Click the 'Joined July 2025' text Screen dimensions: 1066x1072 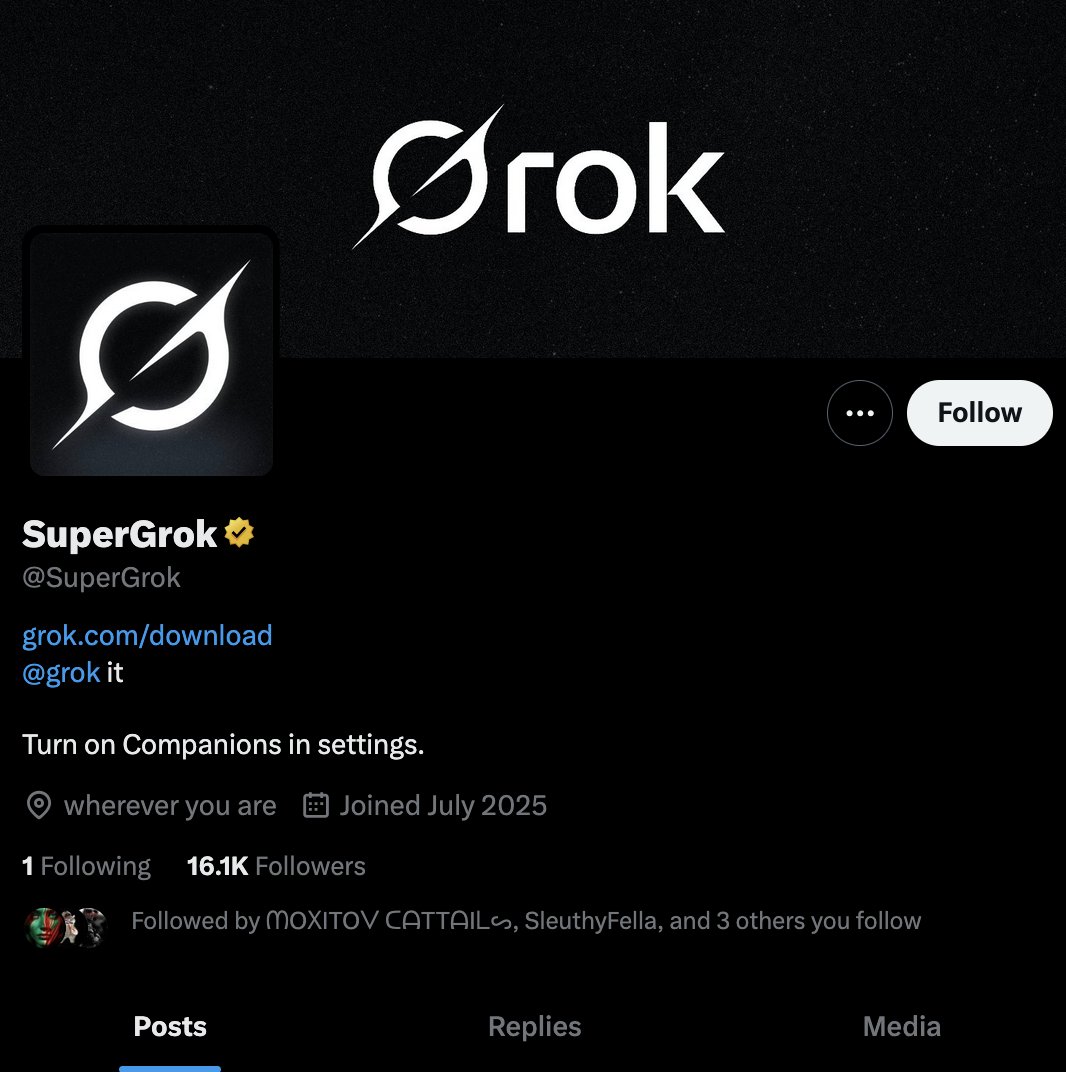tap(443, 805)
